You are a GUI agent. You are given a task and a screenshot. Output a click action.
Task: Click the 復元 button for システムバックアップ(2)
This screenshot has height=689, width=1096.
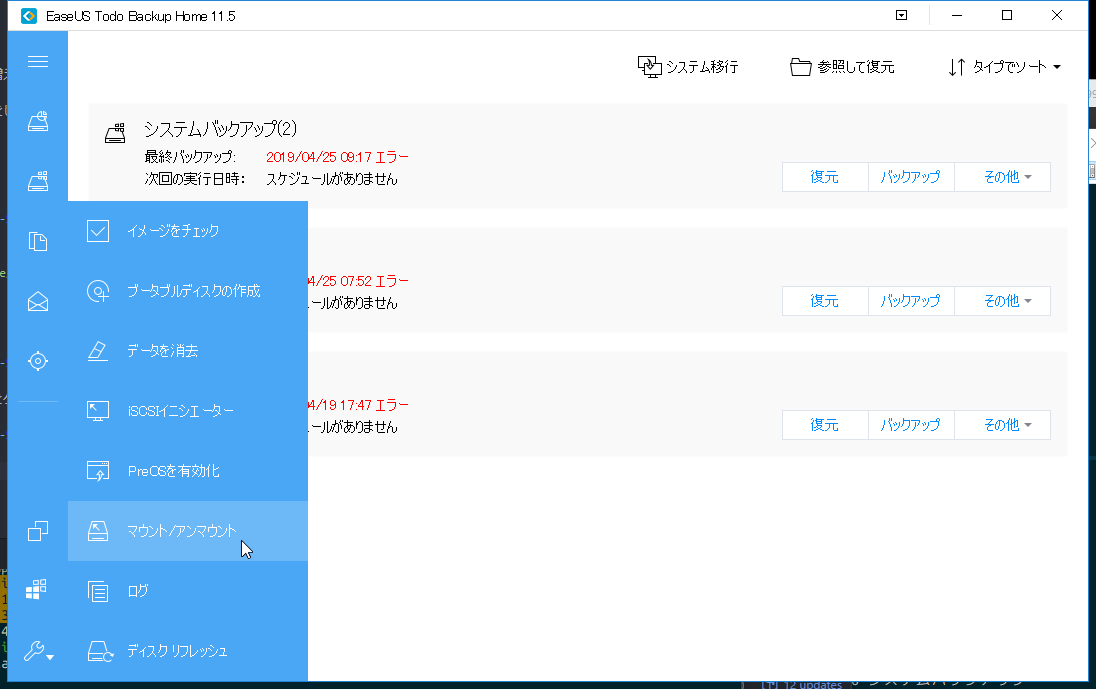coord(824,176)
